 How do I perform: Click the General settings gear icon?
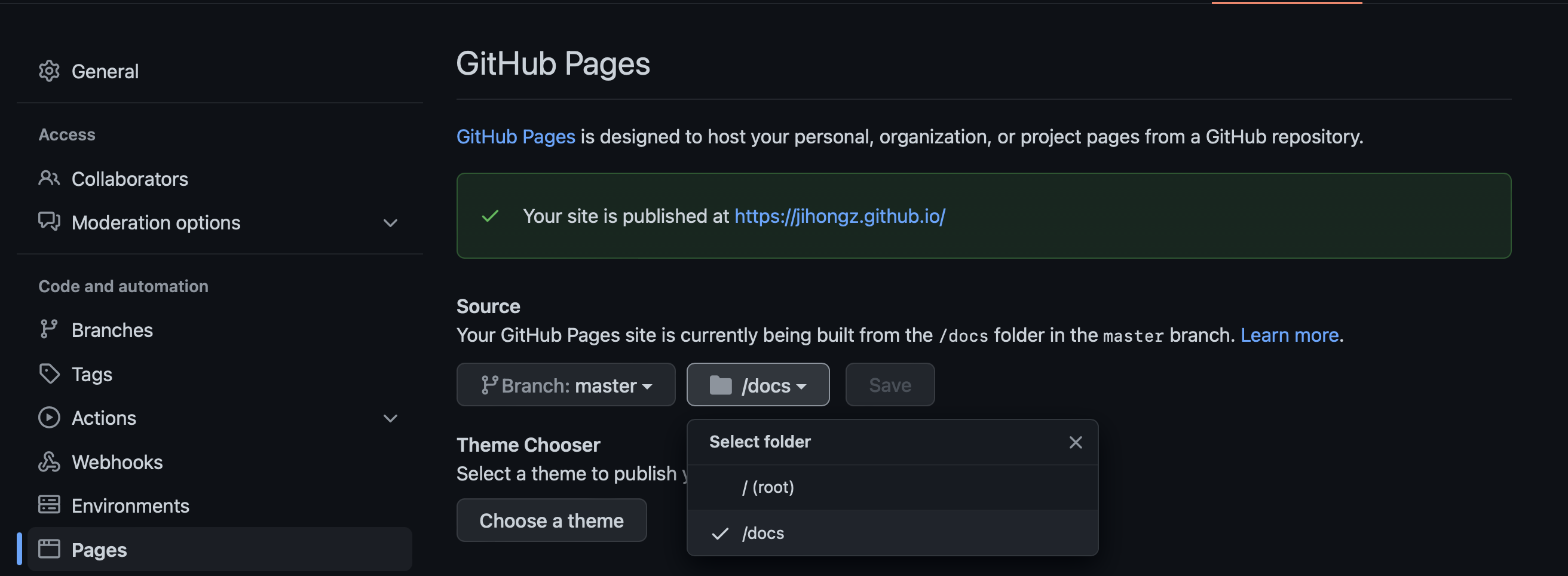pyautogui.click(x=48, y=71)
